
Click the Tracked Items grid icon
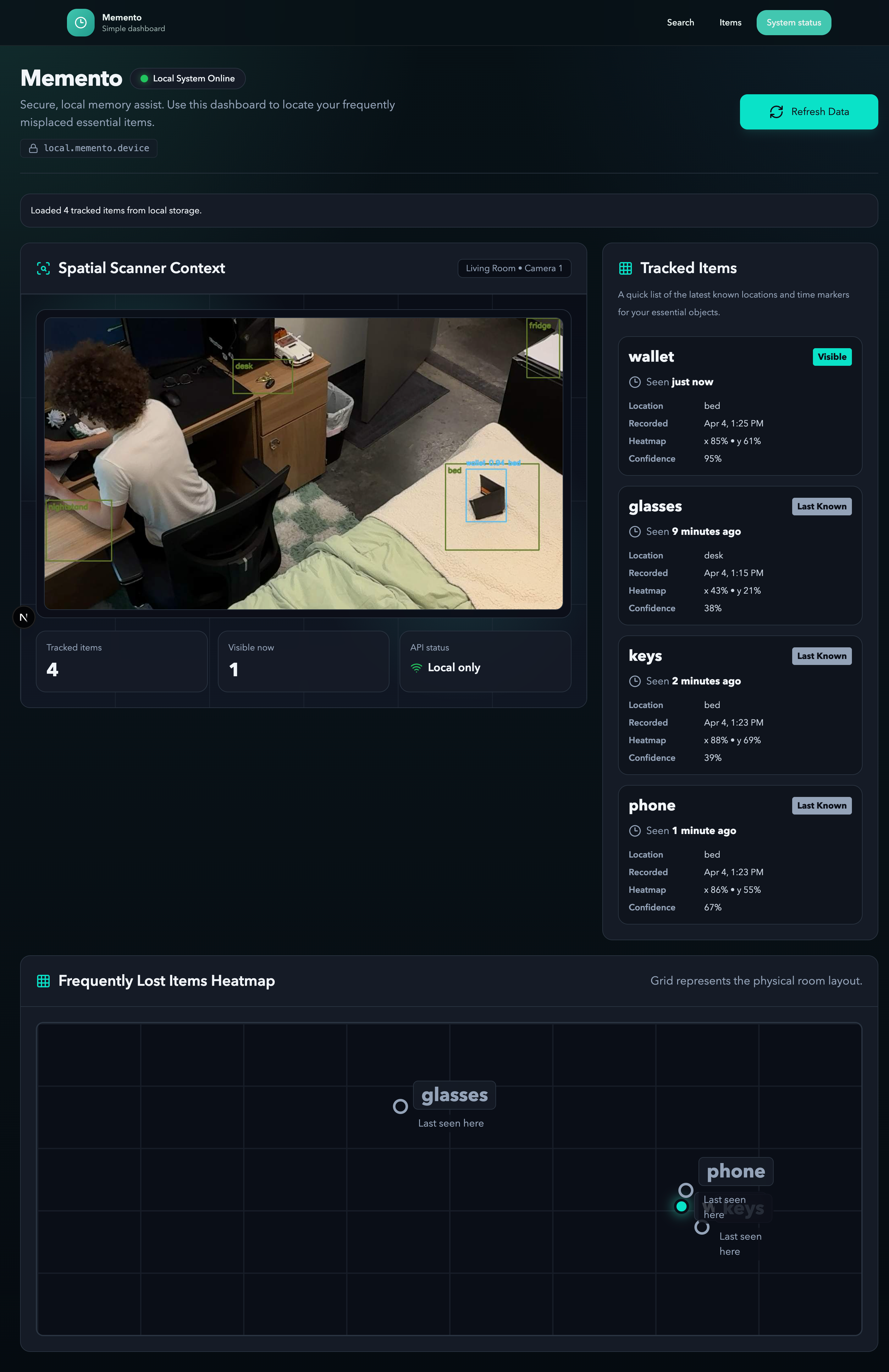[625, 268]
